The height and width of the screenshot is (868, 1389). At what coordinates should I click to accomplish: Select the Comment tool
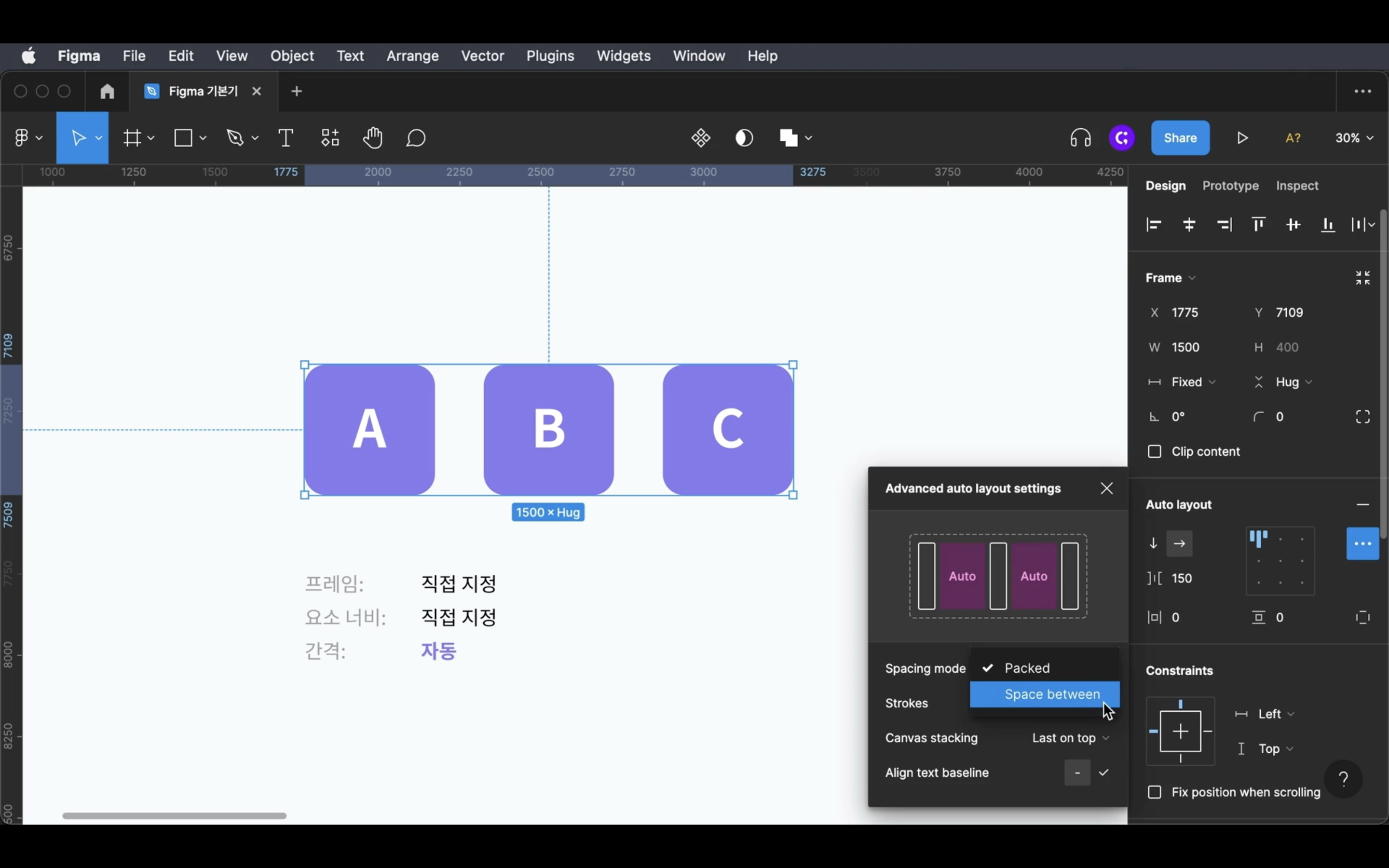pos(416,138)
